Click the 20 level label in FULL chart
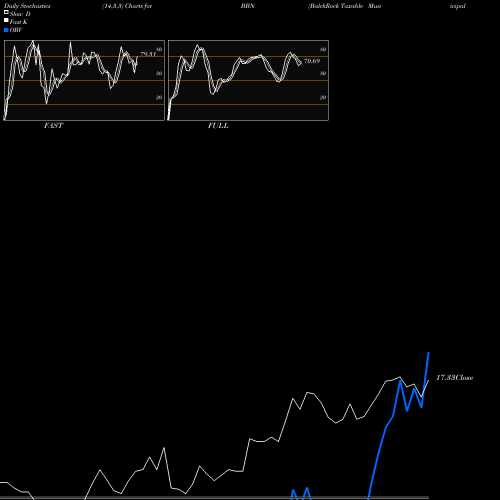This screenshot has width=500, height=500. [x=323, y=97]
